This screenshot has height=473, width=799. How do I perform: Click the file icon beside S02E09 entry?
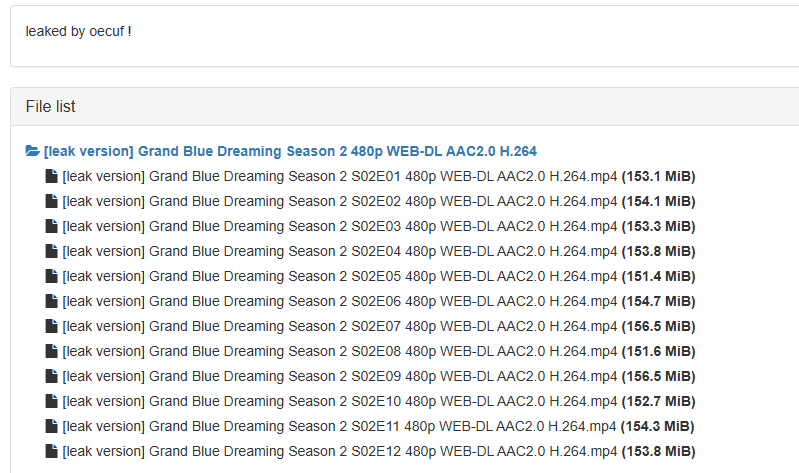click(51, 376)
